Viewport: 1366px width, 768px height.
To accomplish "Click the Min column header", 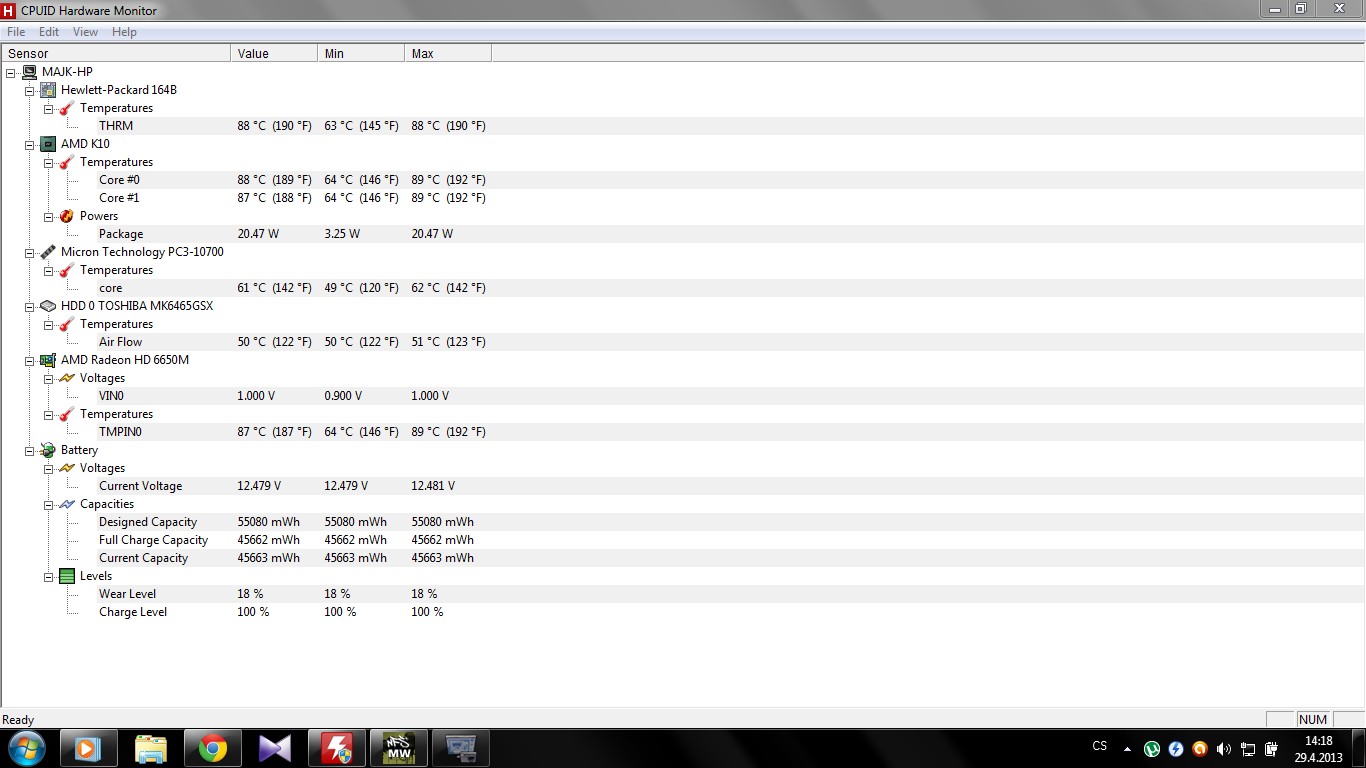I will click(361, 53).
